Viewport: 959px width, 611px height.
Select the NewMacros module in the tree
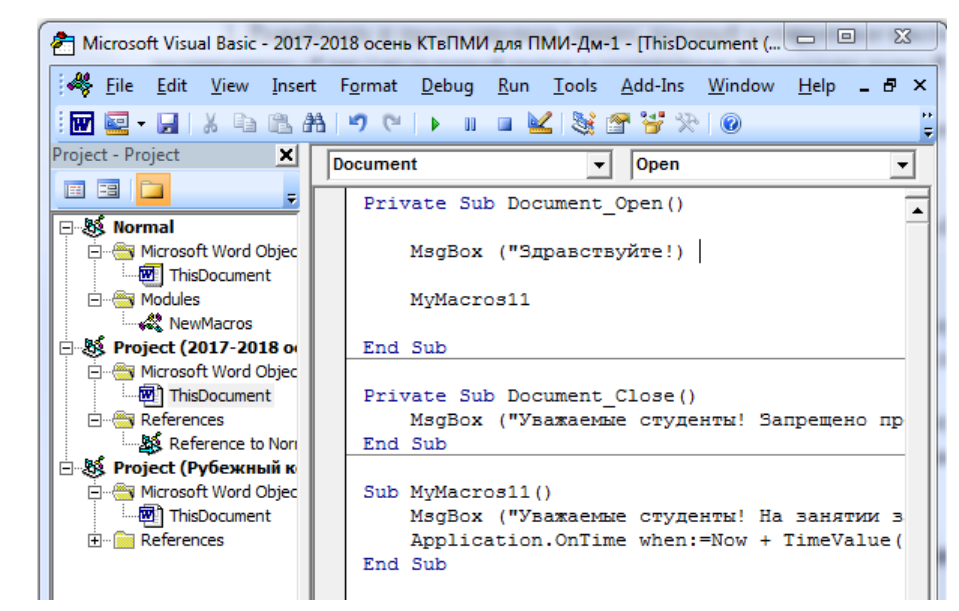(x=210, y=324)
